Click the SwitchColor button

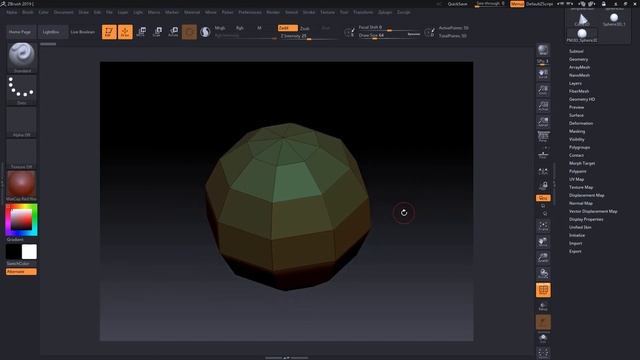18,264
